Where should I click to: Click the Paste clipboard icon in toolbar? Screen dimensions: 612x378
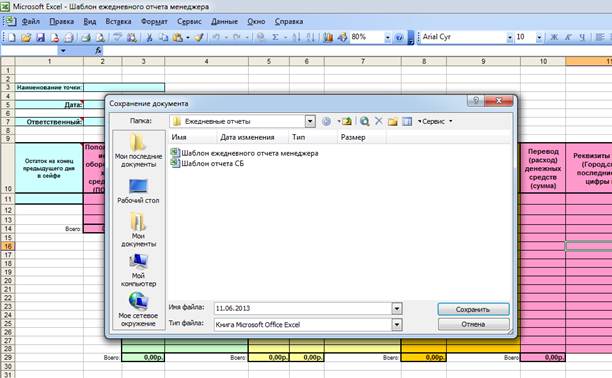tap(178, 37)
